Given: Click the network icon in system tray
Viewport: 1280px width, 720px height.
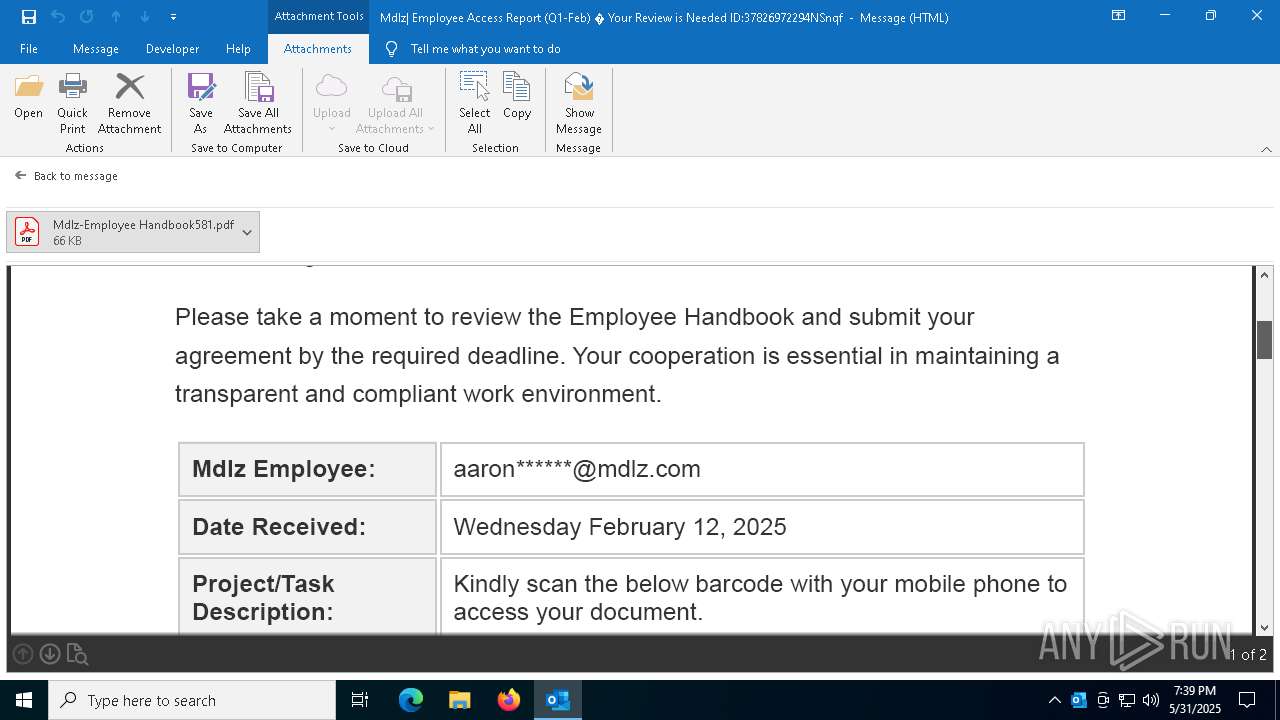Looking at the screenshot, I should (1127, 700).
